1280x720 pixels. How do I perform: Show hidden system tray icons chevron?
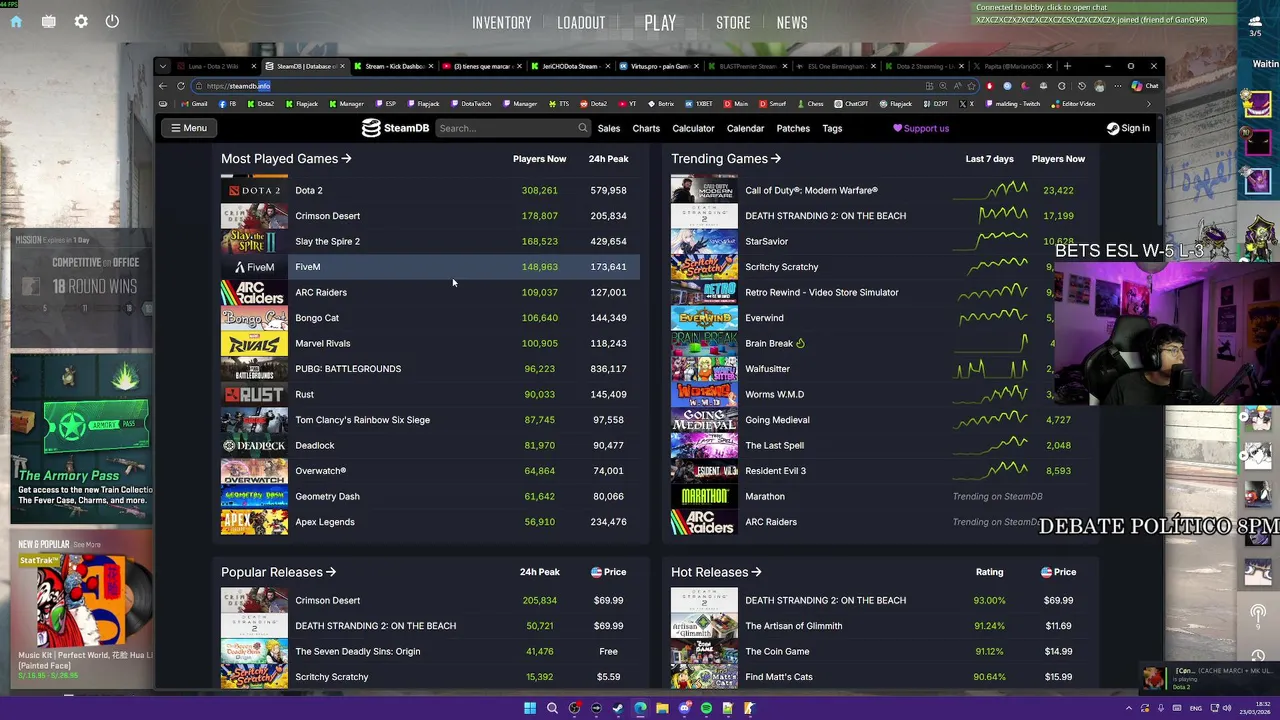(x=1129, y=708)
